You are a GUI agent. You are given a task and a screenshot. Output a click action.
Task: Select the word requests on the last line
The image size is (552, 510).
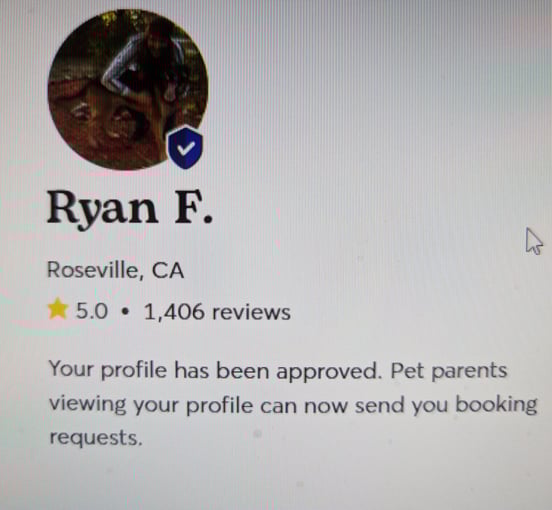pyautogui.click(x=96, y=437)
